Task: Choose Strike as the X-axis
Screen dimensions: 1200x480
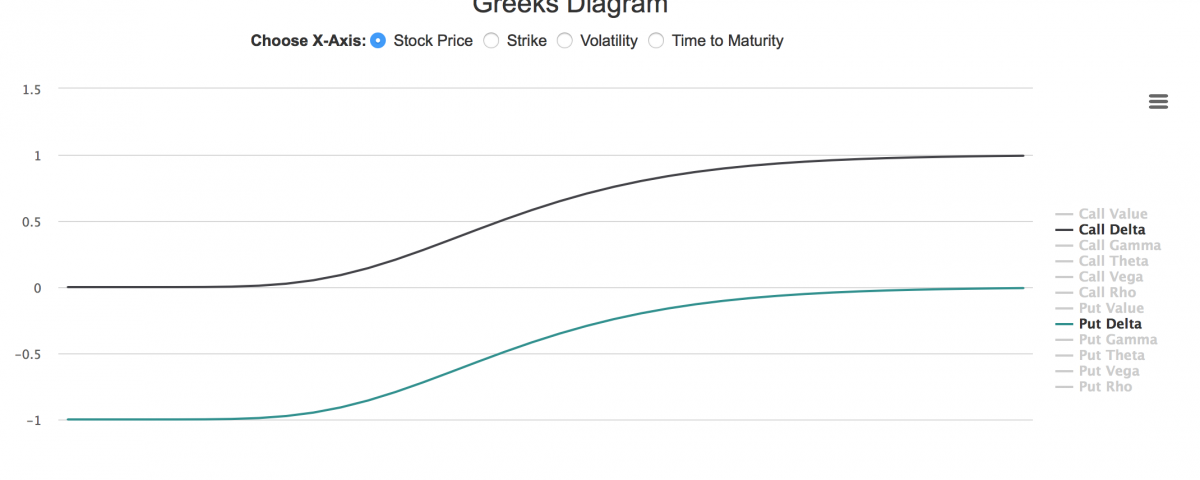Action: coord(491,41)
